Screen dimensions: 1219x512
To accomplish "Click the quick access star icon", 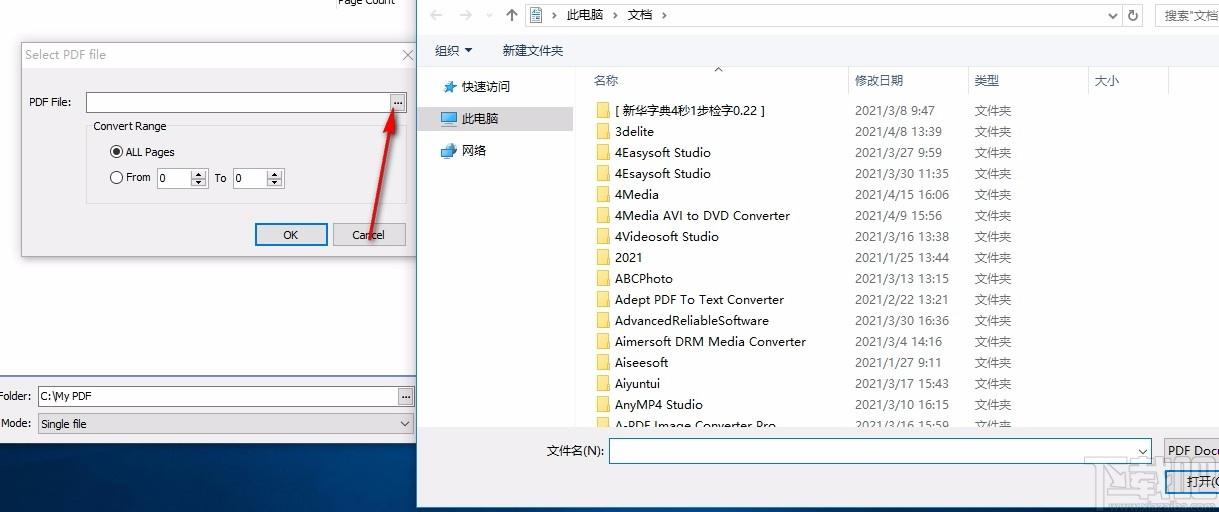I will pyautogui.click(x=449, y=87).
